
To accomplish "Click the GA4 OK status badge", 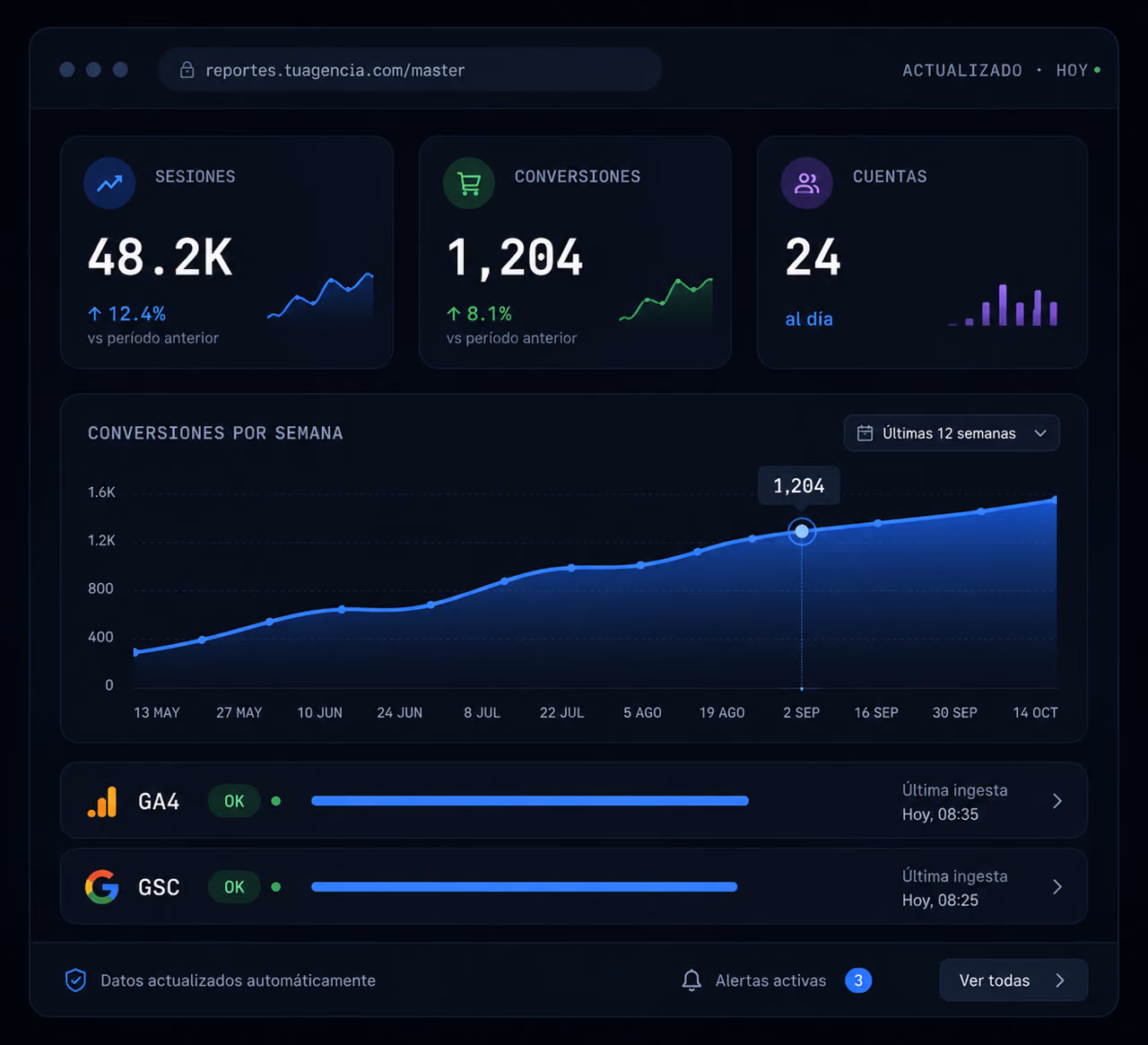I will (x=234, y=801).
